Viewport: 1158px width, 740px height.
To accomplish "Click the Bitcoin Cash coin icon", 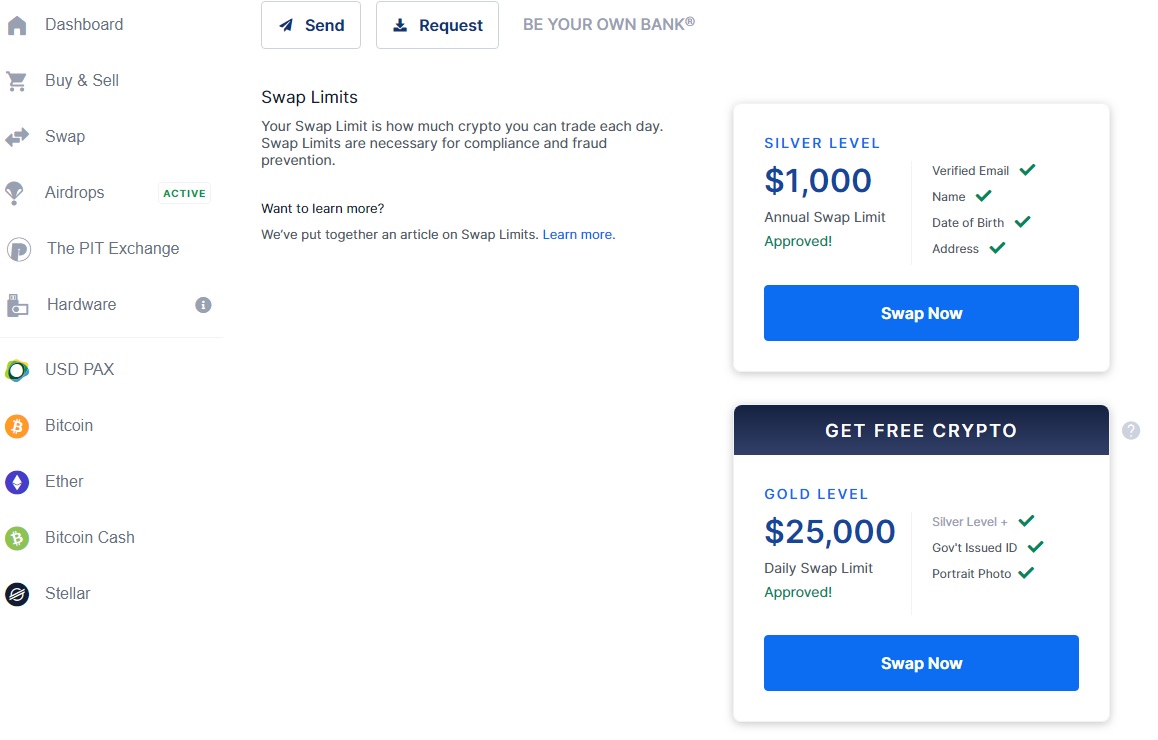I will point(17,538).
